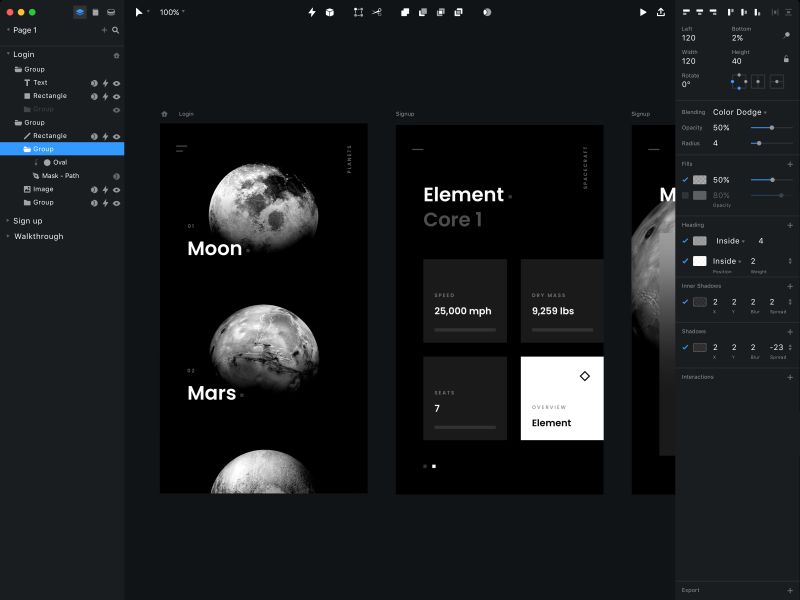The image size is (800, 600).
Task: Open the Inside dropdown for weight 4 border
Action: coord(730,241)
